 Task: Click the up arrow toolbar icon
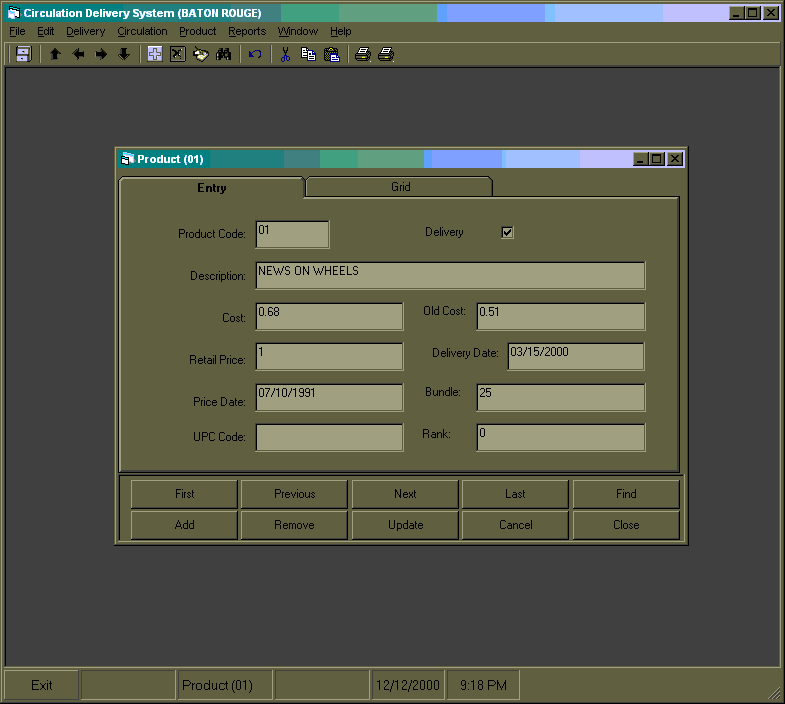coord(55,54)
